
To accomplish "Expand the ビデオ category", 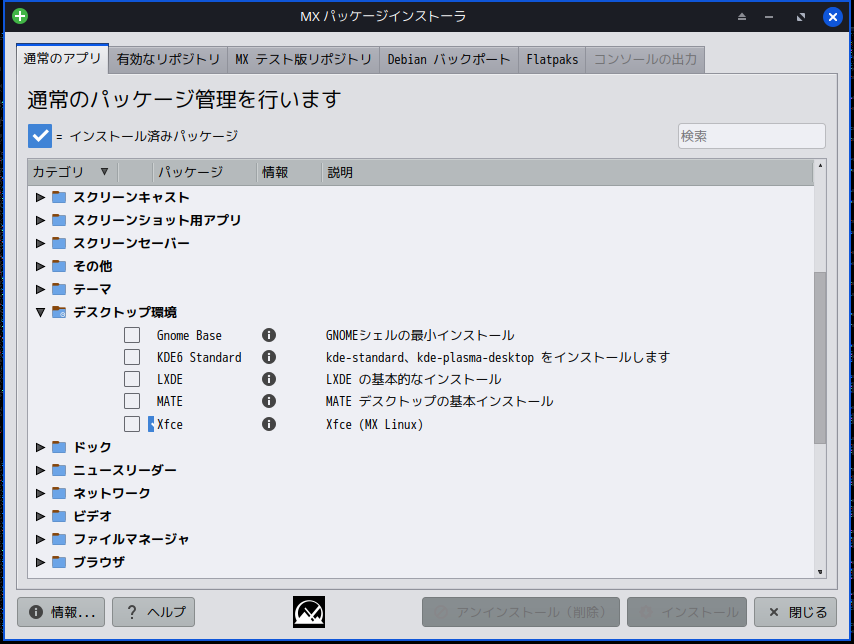I will tap(40, 516).
